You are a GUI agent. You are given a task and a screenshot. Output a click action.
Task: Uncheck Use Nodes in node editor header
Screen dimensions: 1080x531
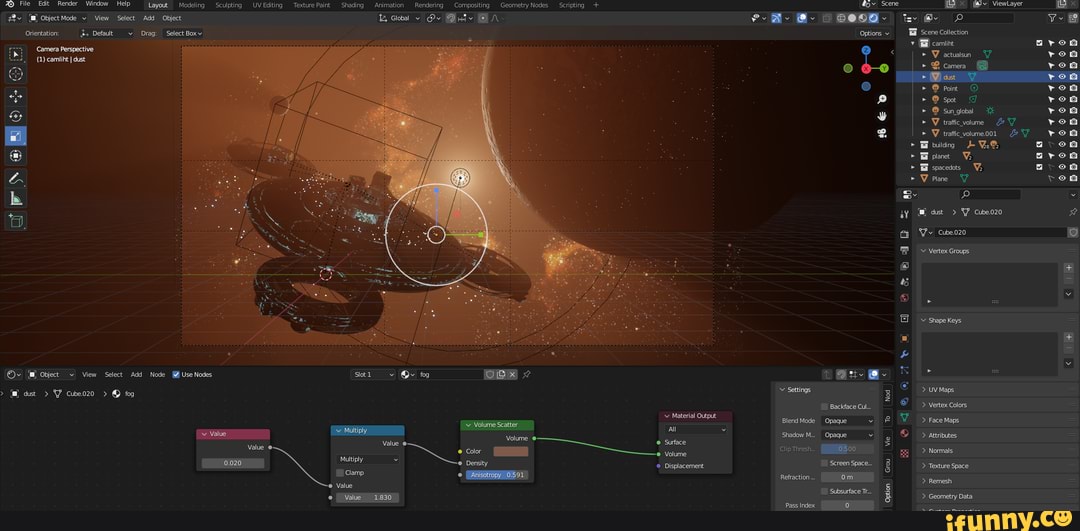tap(177, 375)
